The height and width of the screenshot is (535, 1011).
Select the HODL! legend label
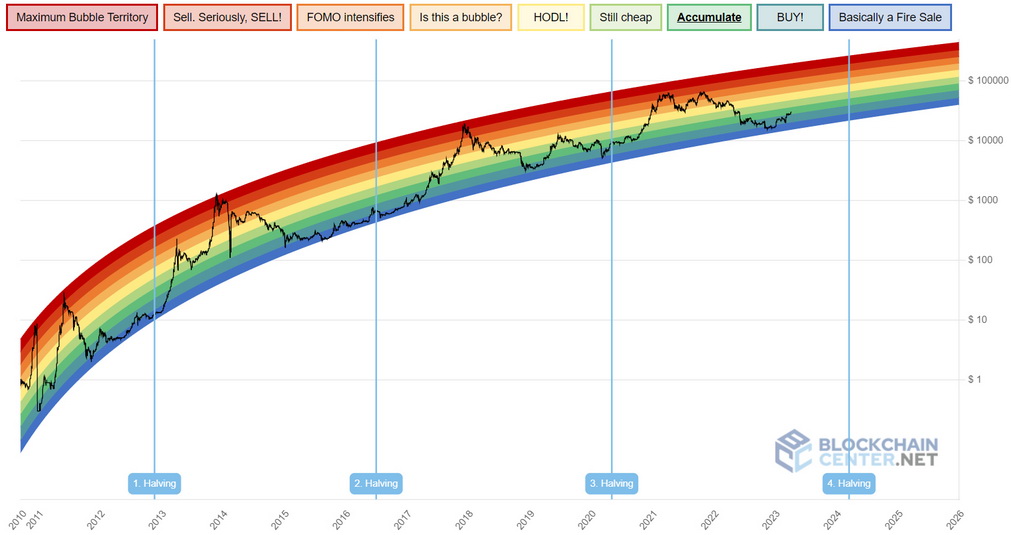(551, 18)
